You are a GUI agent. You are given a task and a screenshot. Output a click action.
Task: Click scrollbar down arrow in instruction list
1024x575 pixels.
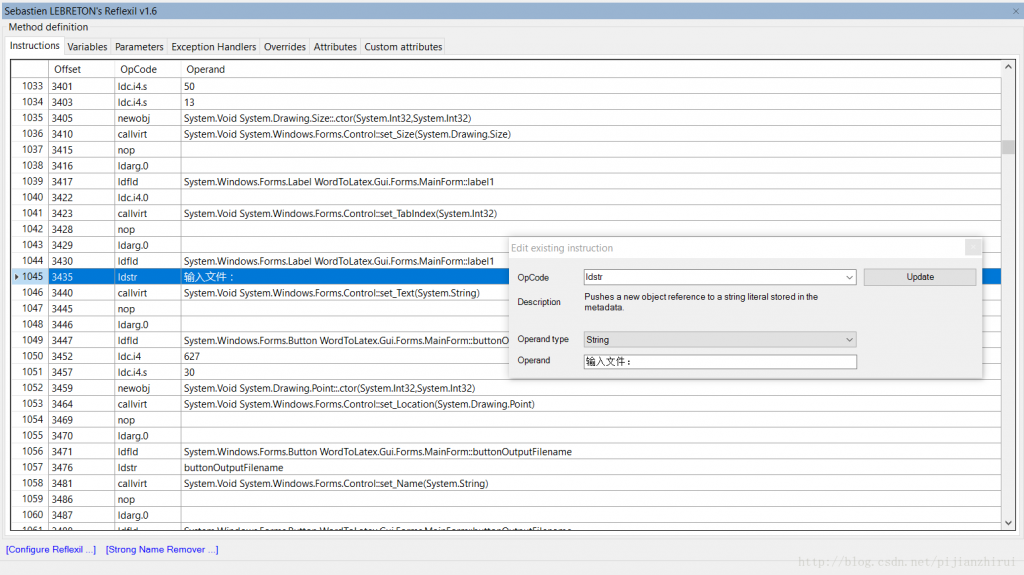pos(1008,523)
